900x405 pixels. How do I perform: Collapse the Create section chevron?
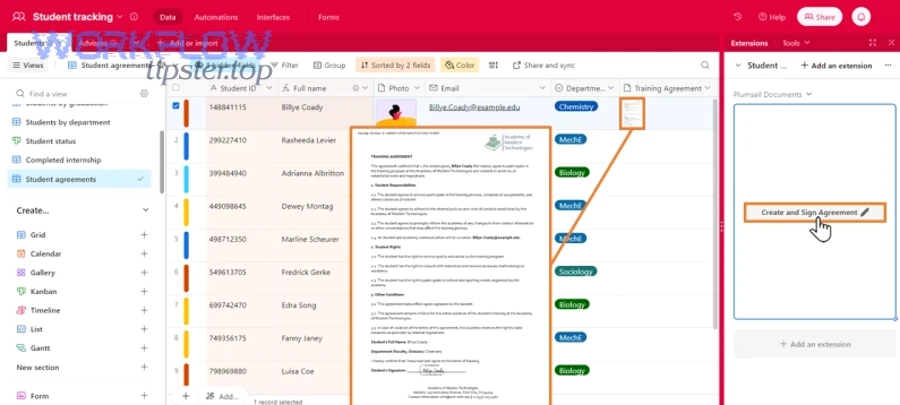coord(144,210)
